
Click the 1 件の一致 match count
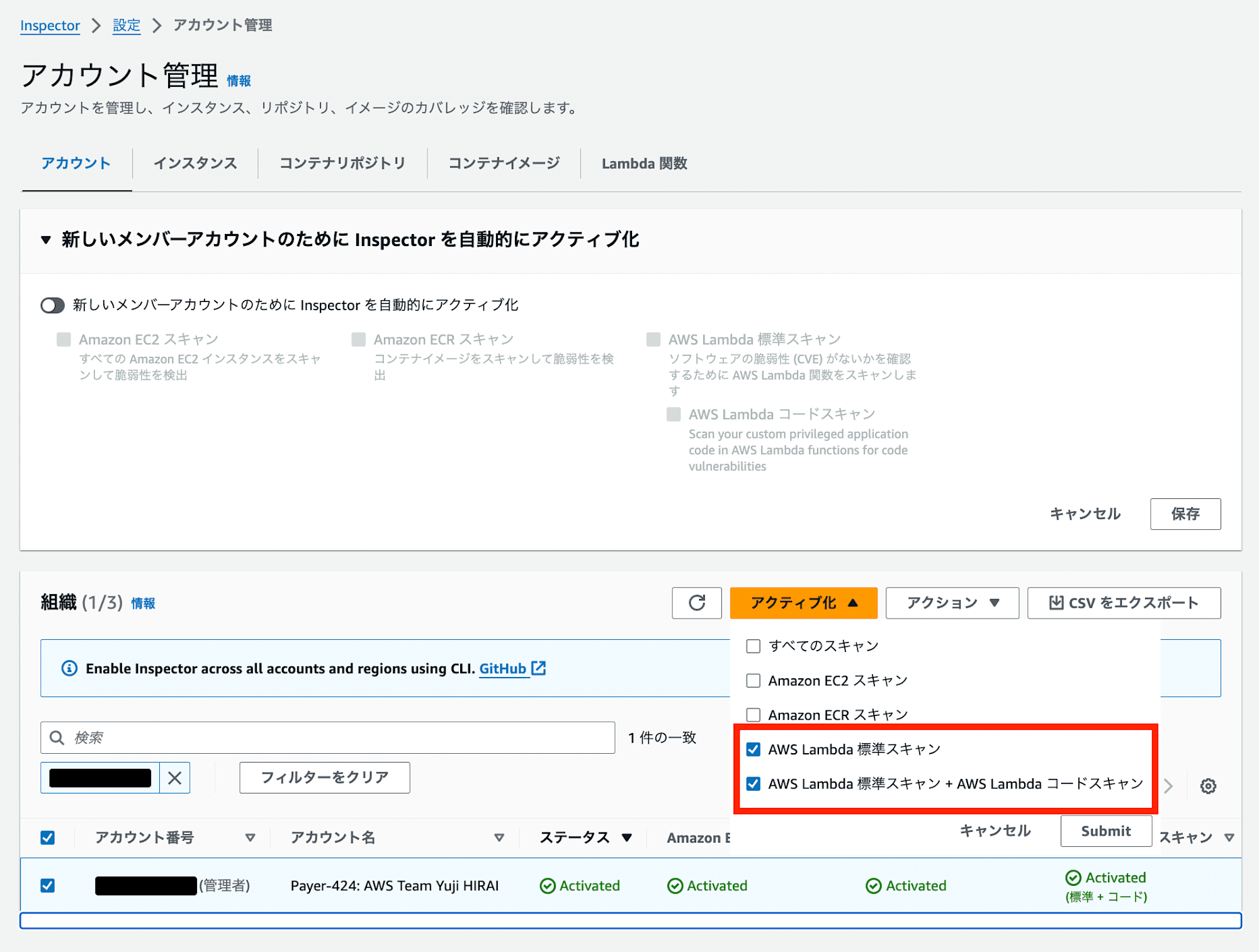(x=662, y=737)
